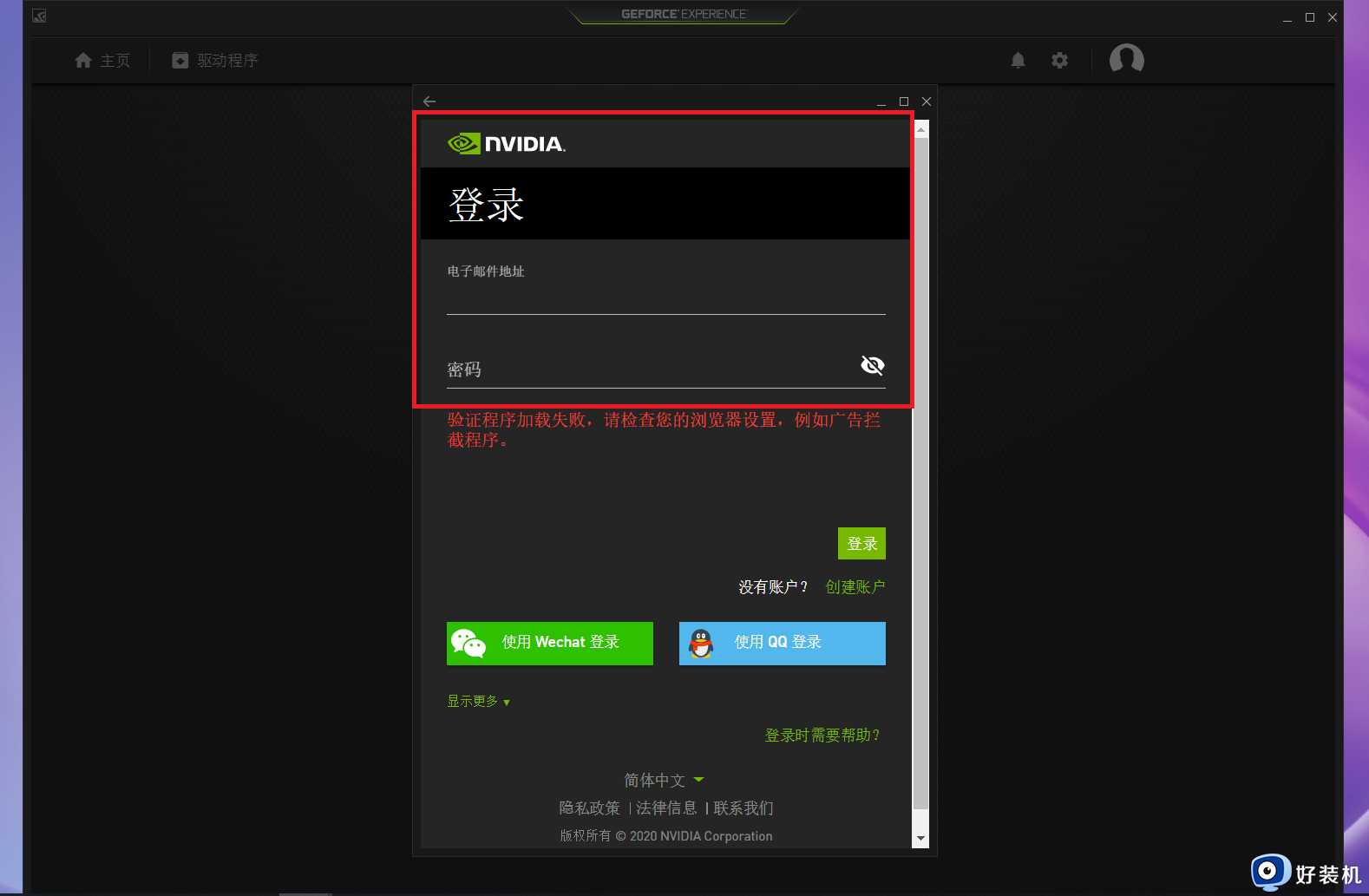Open the 简体中文 language dropdown
Screen dimensions: 1369x896
pos(664,780)
